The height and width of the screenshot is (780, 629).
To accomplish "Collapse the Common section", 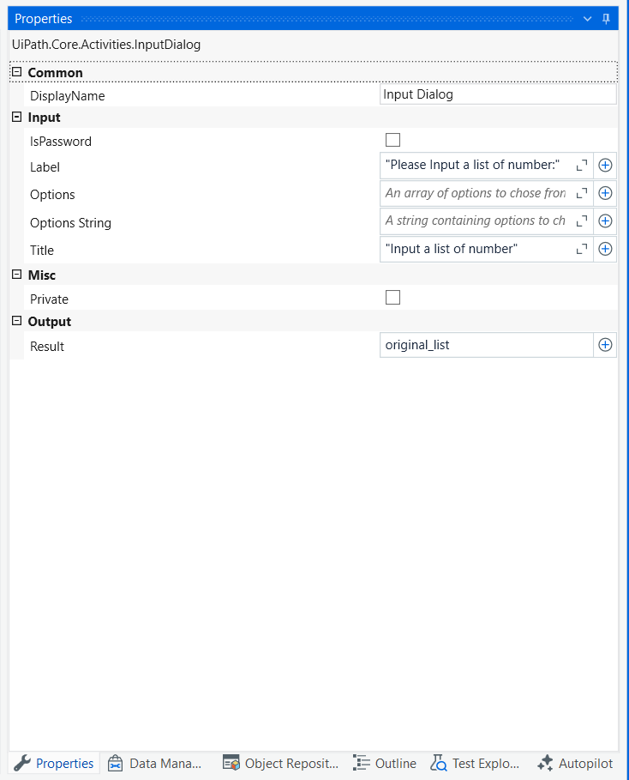I will click(17, 72).
